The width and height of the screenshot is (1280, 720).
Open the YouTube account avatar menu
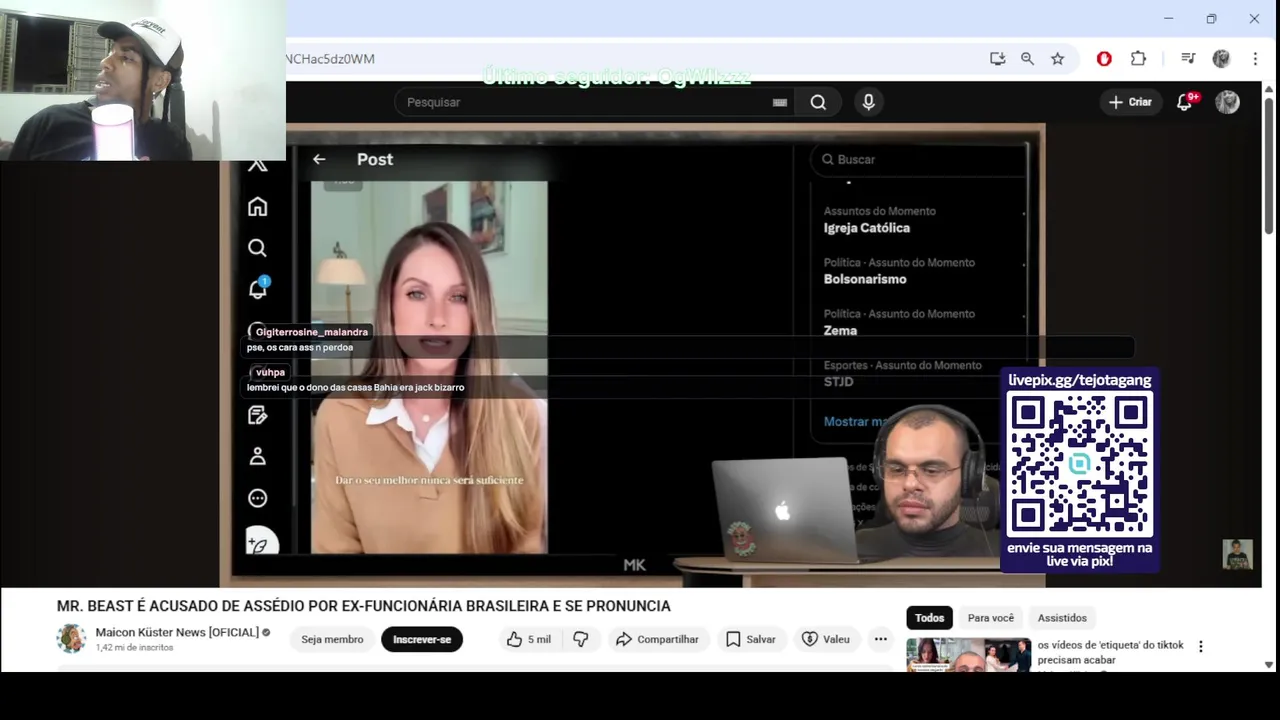click(x=1227, y=102)
